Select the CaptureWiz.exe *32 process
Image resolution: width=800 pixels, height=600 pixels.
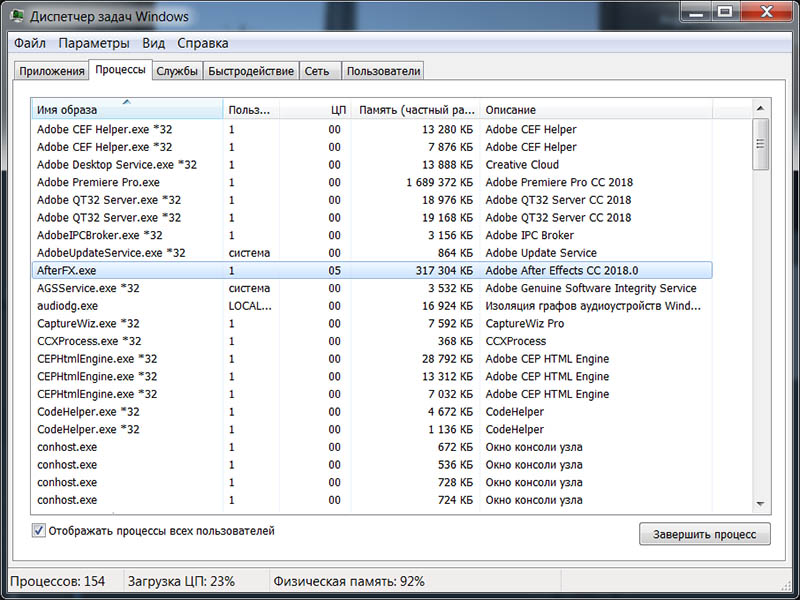coord(372,323)
